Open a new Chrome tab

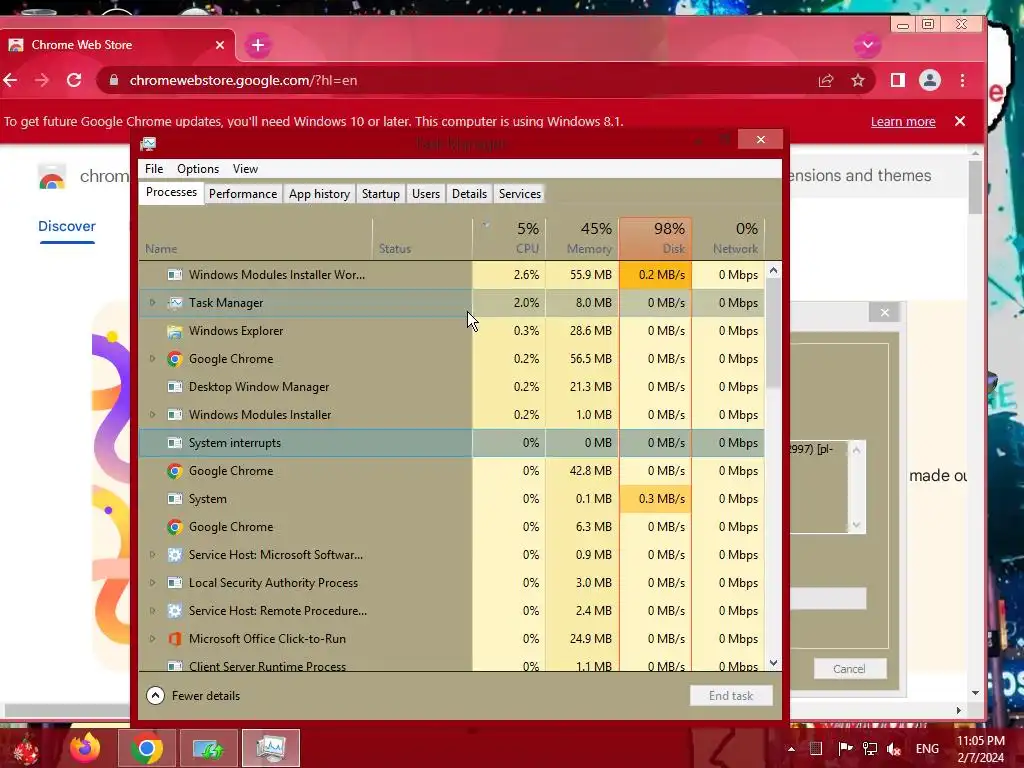258,45
